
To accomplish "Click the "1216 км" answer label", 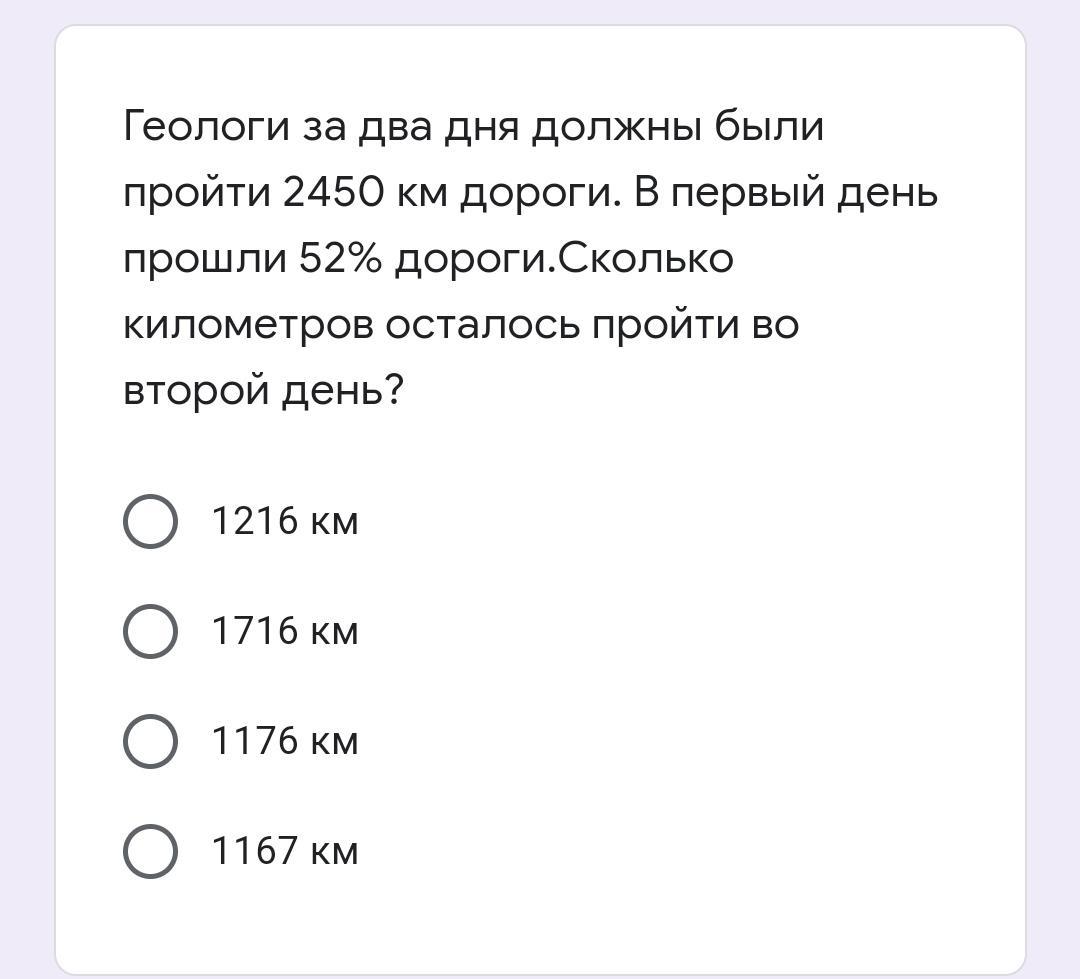I will point(284,521).
